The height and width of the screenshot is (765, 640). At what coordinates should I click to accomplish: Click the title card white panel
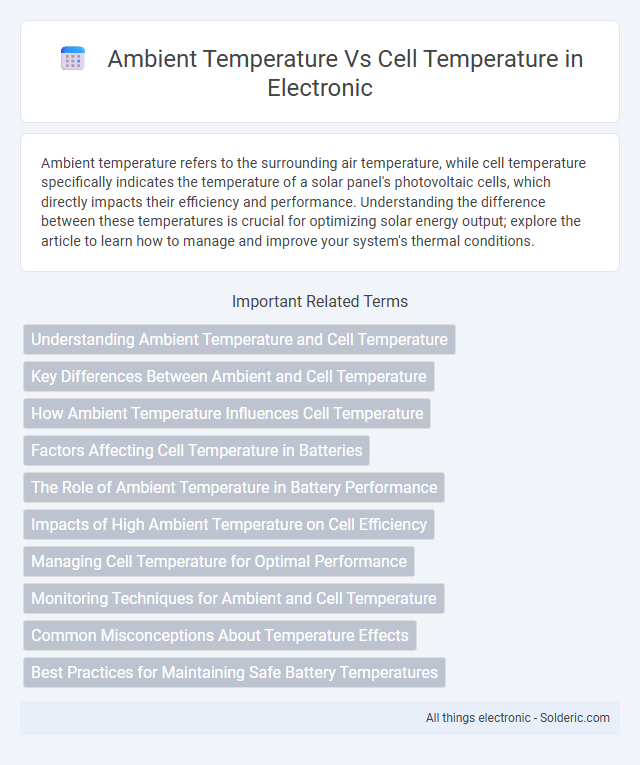point(320,72)
